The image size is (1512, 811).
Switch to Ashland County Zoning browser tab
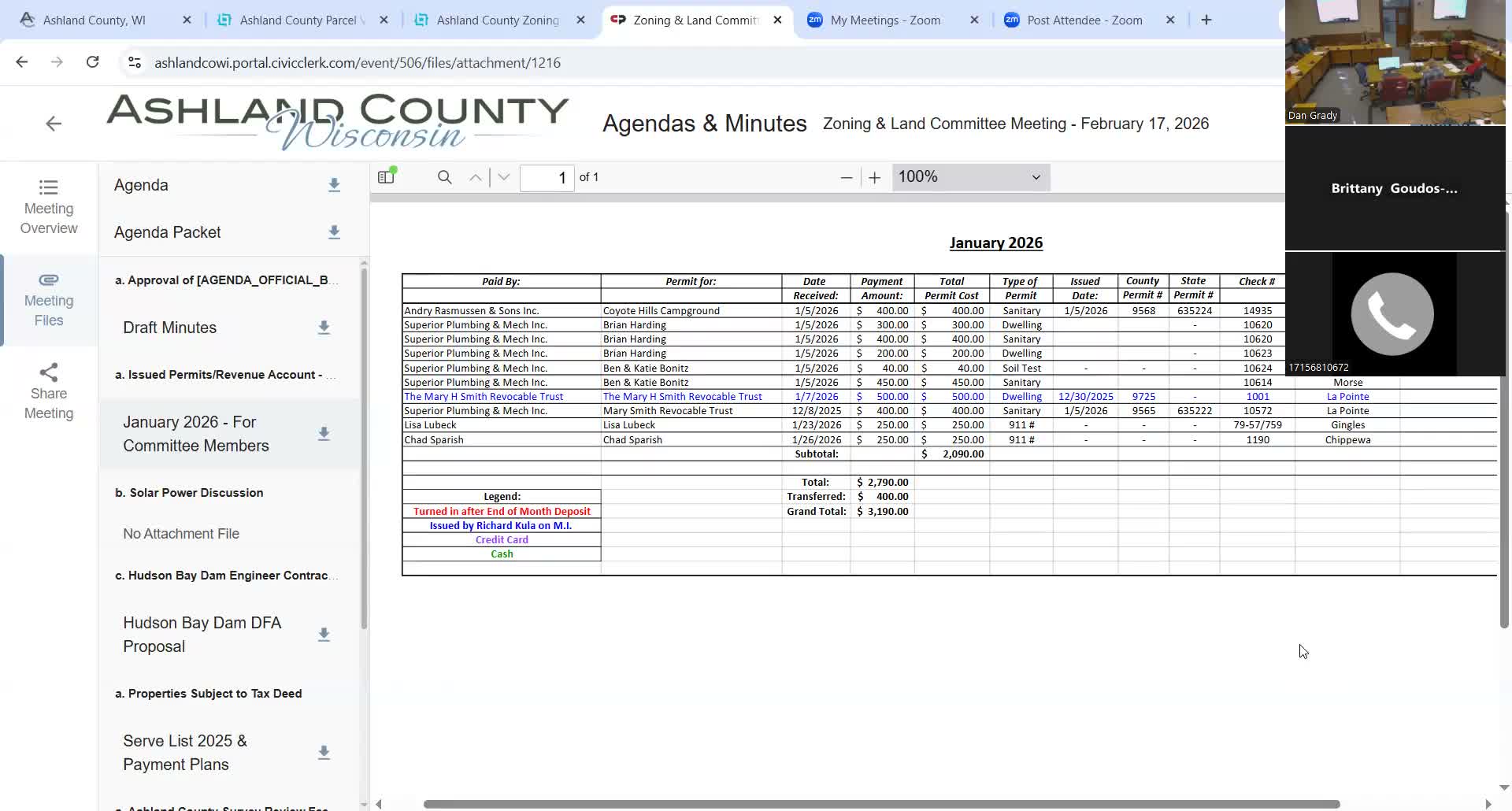coord(498,20)
